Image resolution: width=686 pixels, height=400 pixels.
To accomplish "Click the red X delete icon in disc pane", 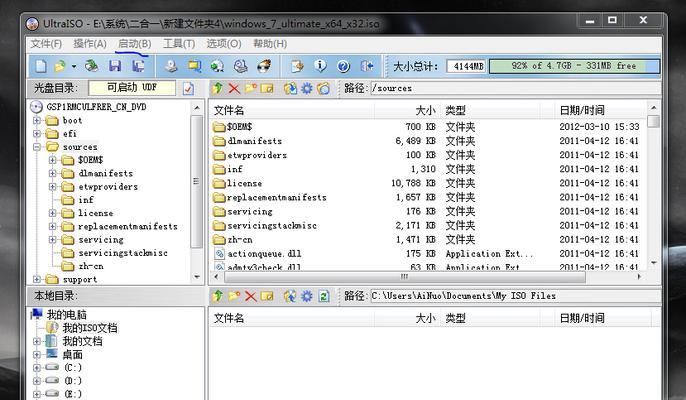I will click(234, 88).
